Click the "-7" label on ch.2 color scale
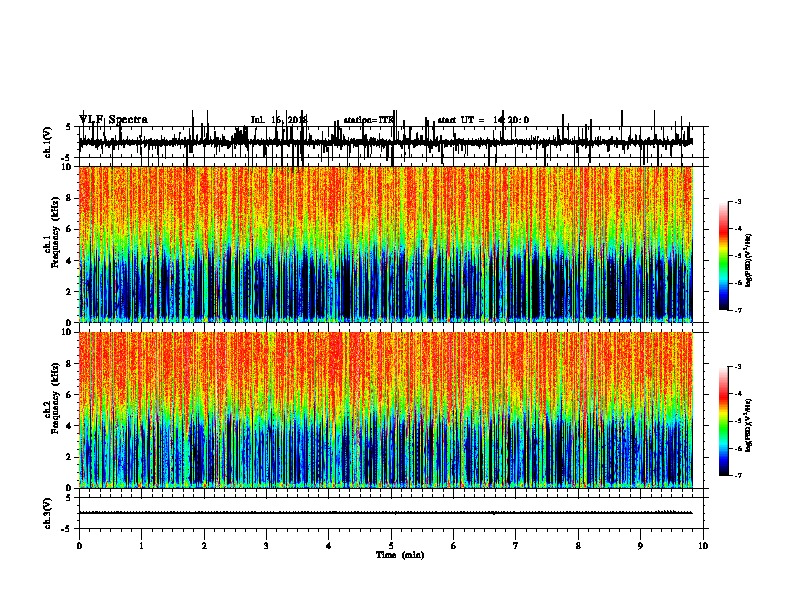Viewport: 792px width, 612px height. [738, 475]
